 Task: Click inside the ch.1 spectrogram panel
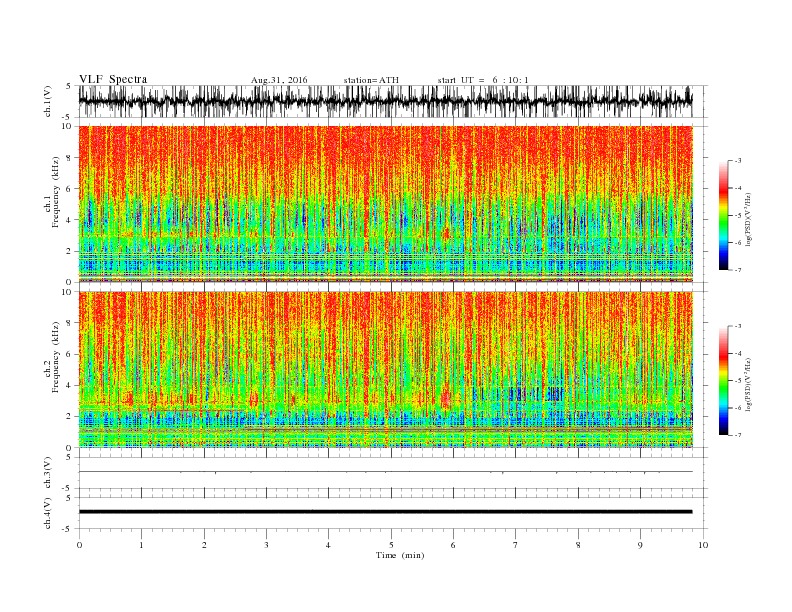pyautogui.click(x=386, y=204)
